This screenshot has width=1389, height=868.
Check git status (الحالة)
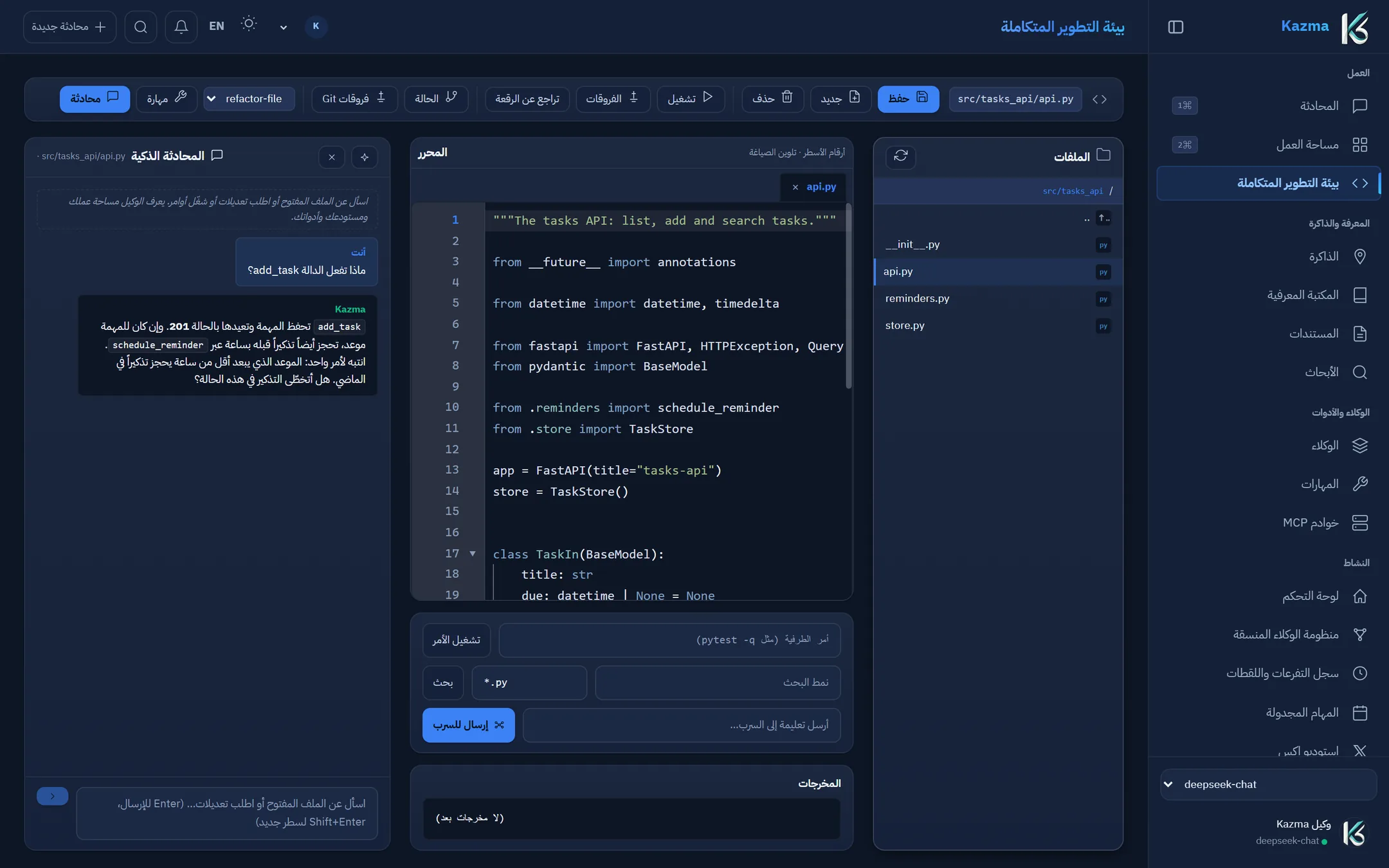436,99
